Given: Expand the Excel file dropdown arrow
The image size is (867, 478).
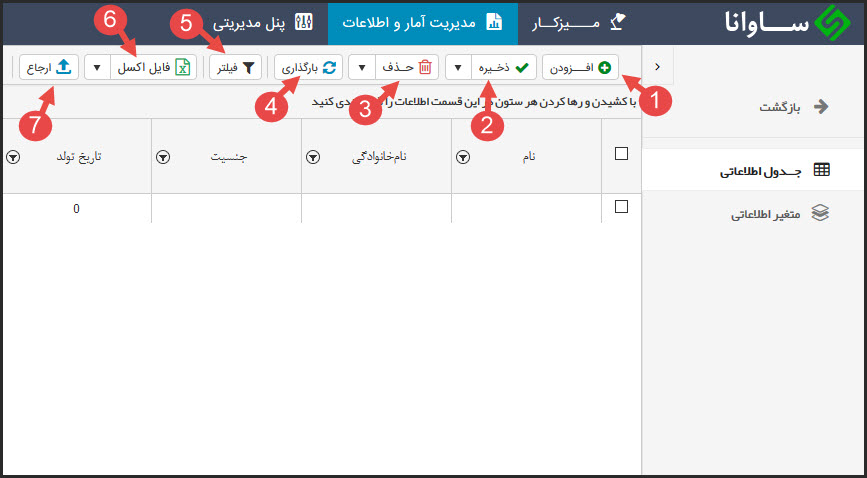Looking at the screenshot, I should [97, 67].
